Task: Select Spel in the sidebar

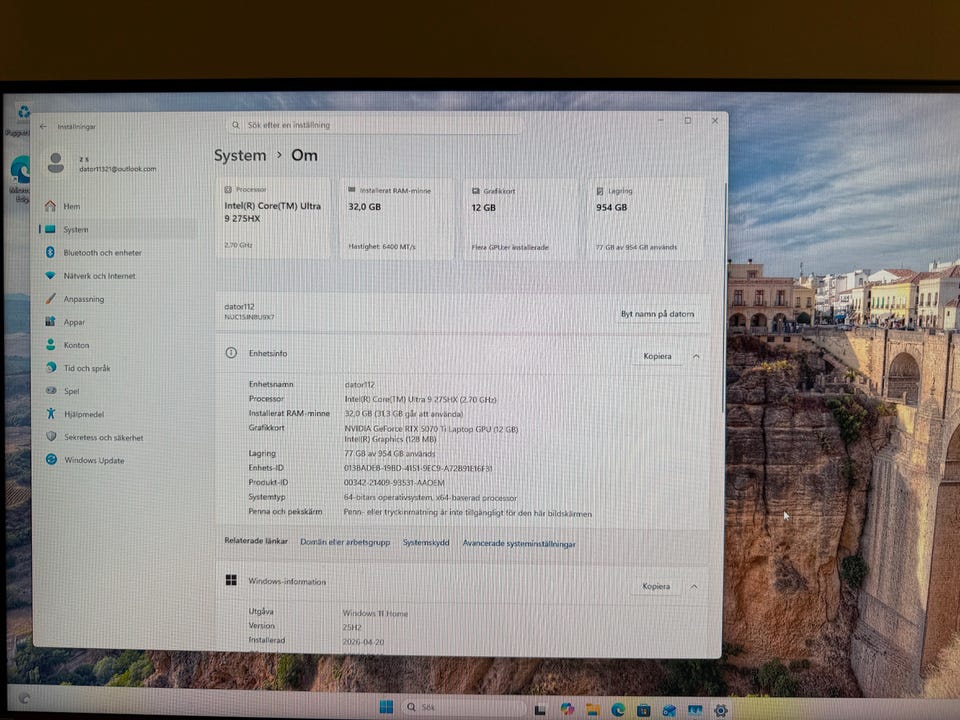Action: click(72, 391)
